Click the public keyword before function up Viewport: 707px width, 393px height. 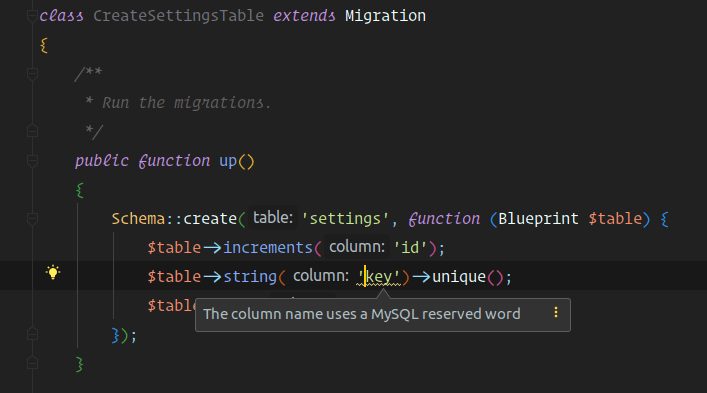102,161
